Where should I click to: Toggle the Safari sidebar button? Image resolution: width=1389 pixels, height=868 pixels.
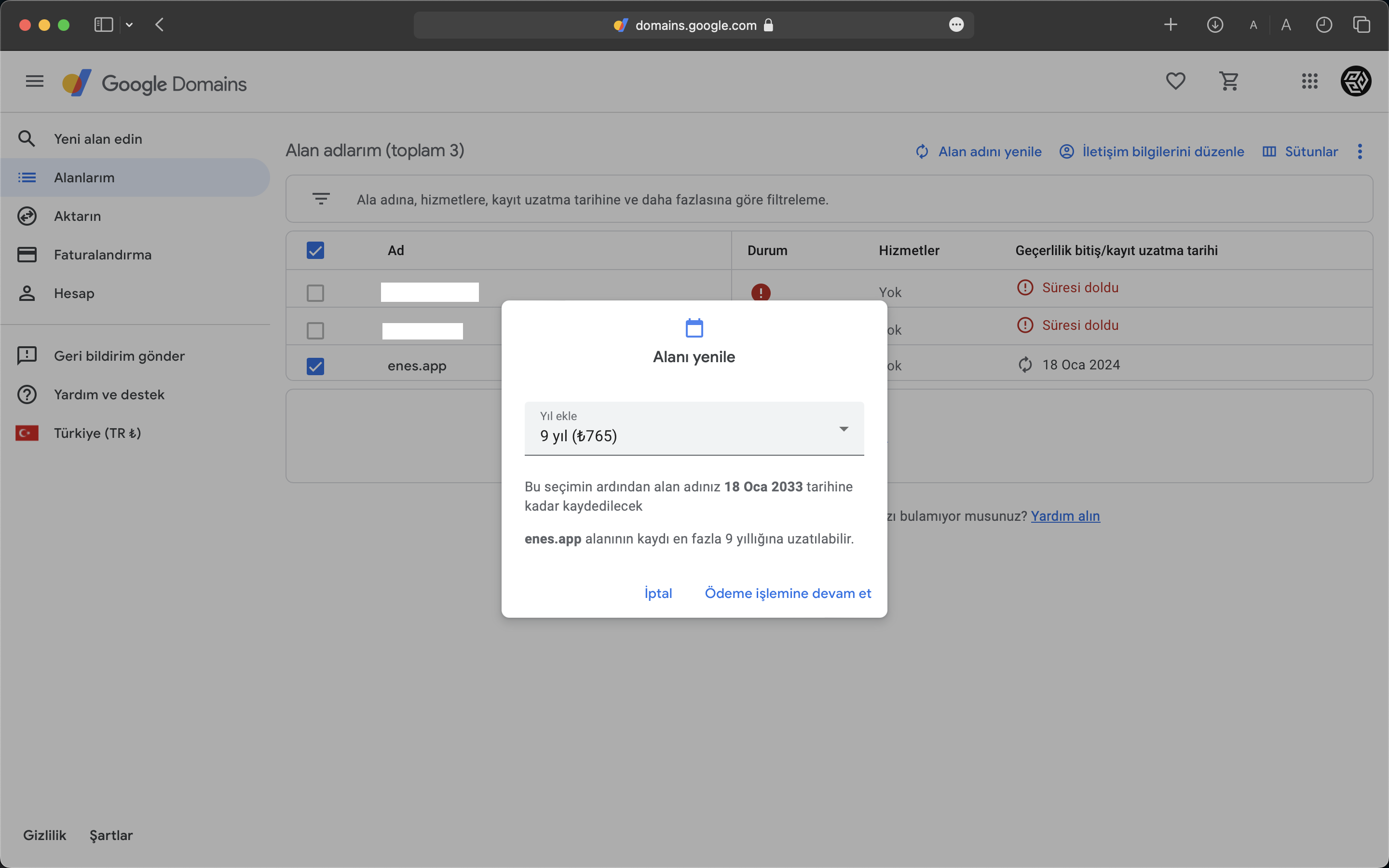pos(104,25)
